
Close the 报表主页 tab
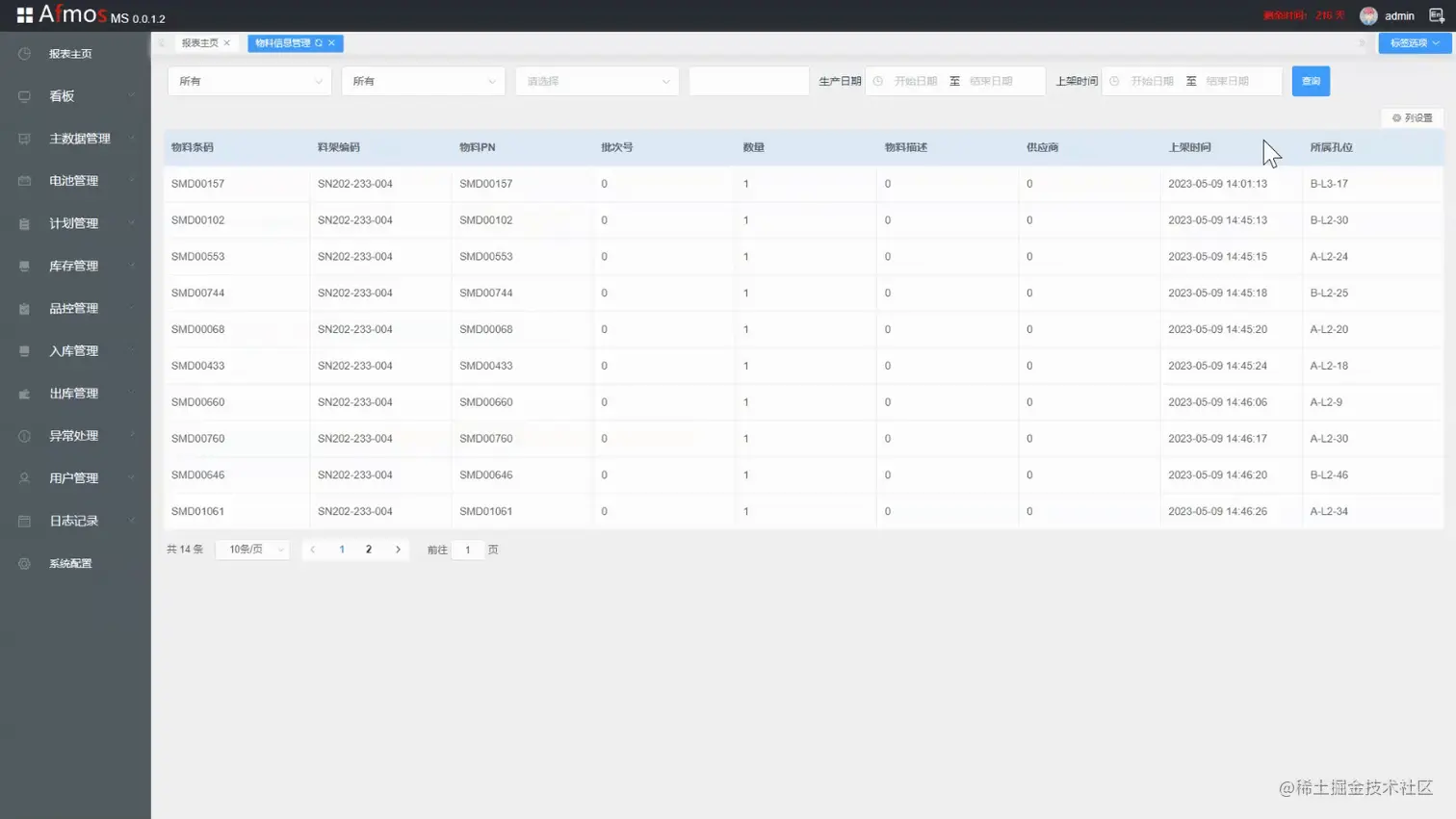(x=227, y=43)
